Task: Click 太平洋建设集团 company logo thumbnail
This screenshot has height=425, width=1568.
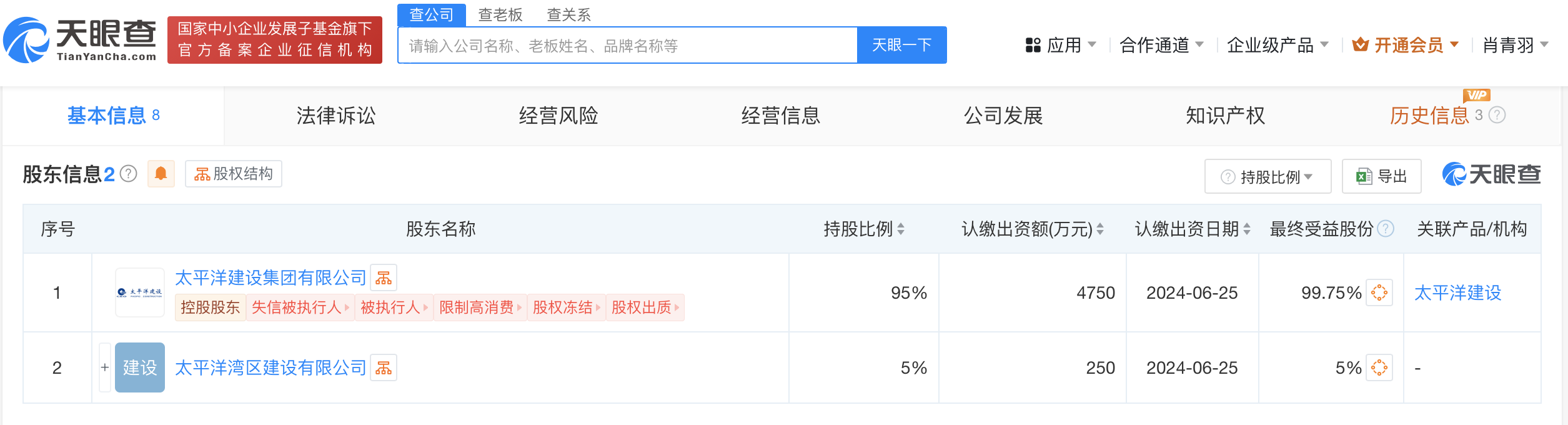Action: point(140,292)
